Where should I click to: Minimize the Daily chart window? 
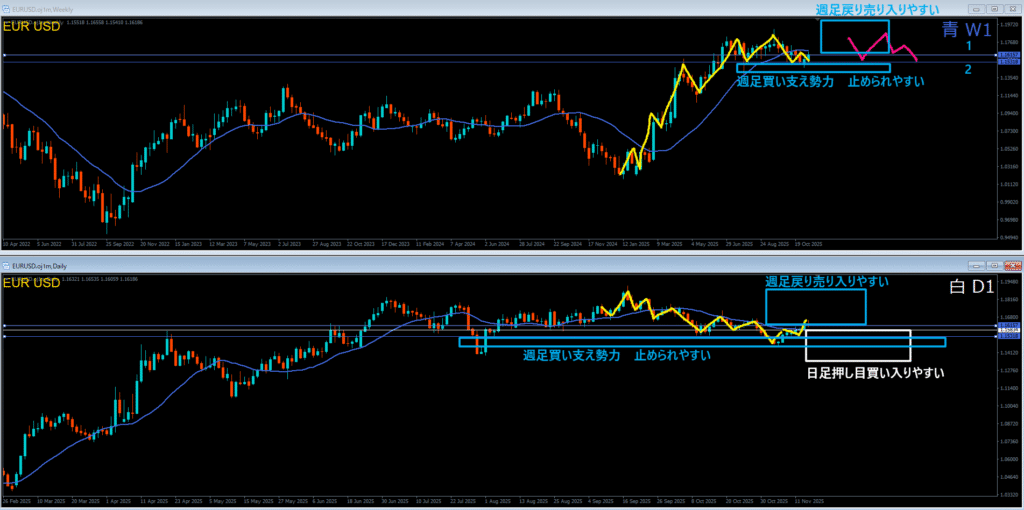978,265
